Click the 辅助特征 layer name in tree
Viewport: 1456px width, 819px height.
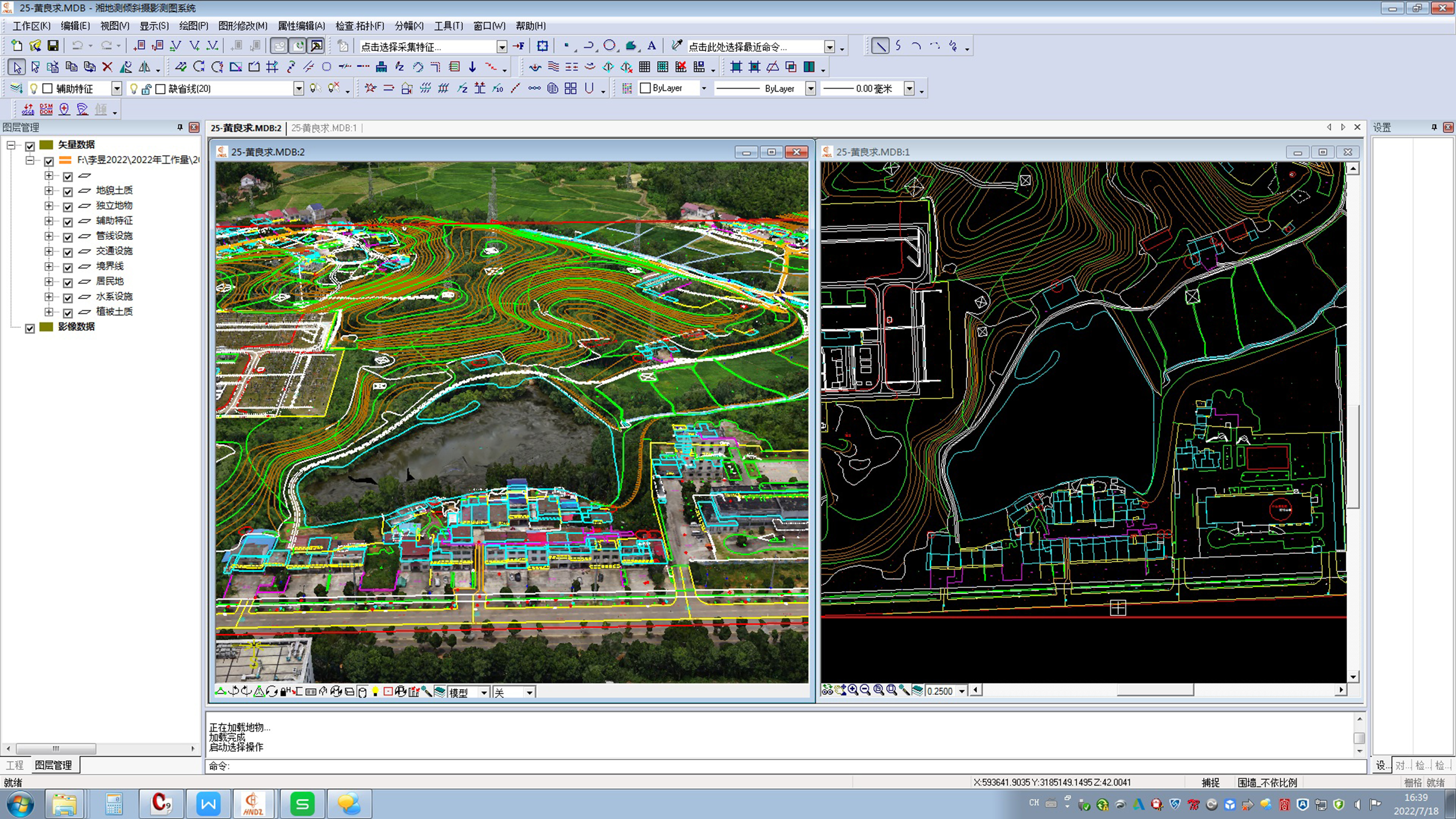[114, 221]
